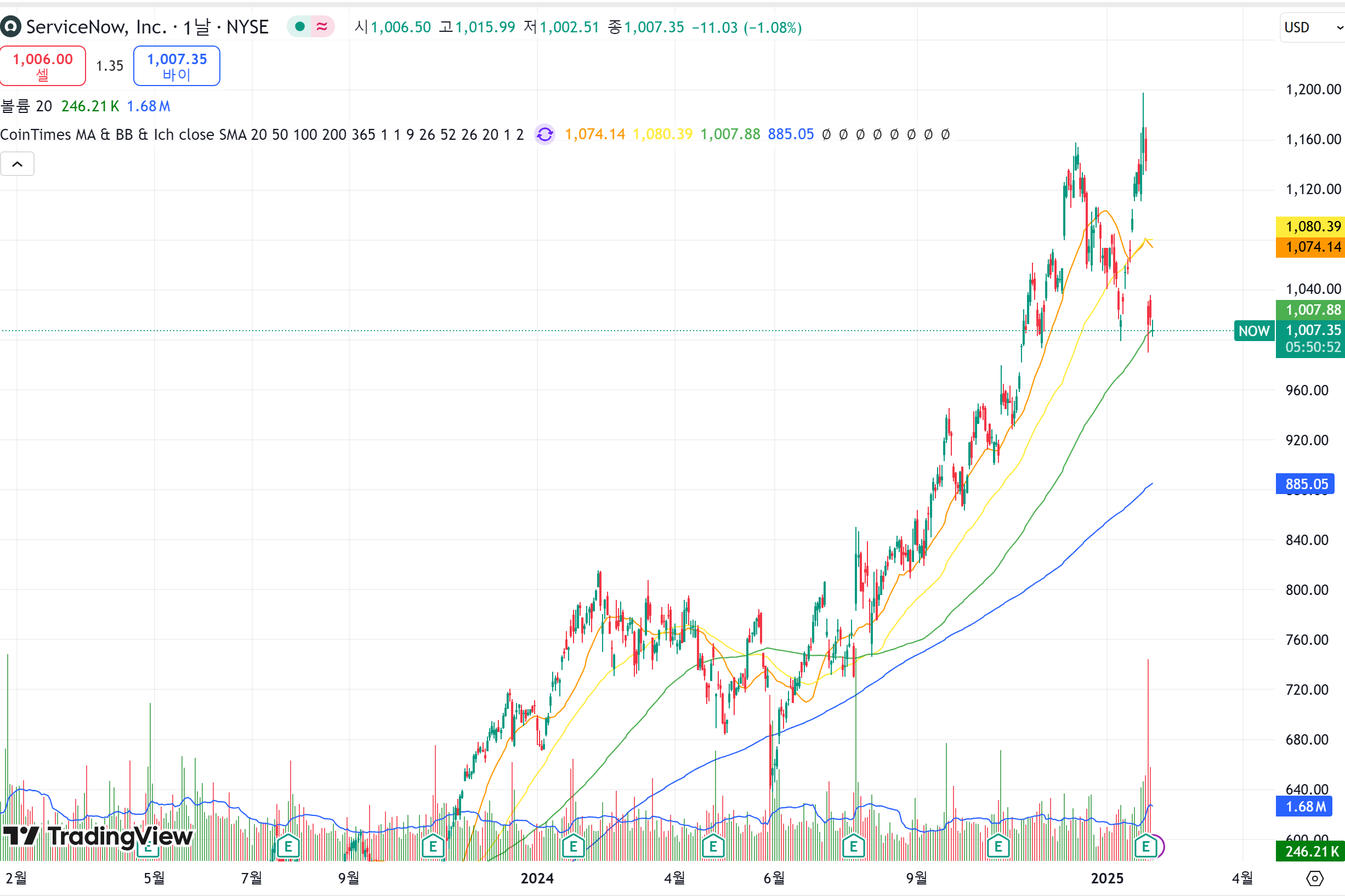Screen dimensions: 1345x896
Task: Open ServiceNow, Inc. symbol title
Action: pos(96,27)
